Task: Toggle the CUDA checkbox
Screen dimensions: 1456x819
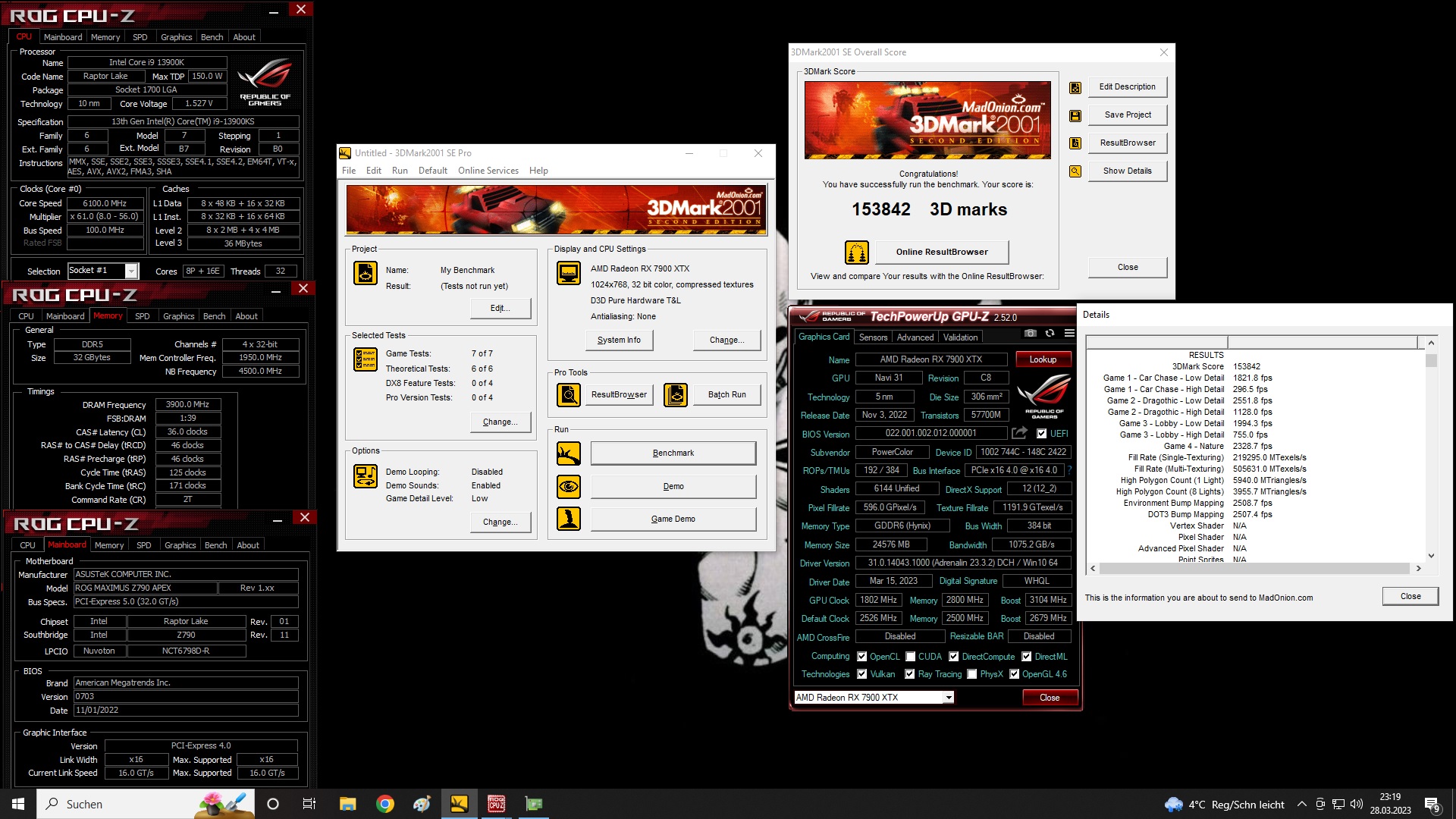Action: tap(910, 657)
